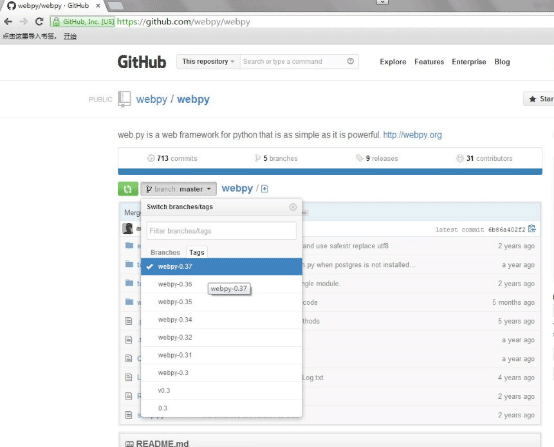Screen dimensions: 554x447
Task: Click the Filter branches/tags input field
Action: click(221, 231)
